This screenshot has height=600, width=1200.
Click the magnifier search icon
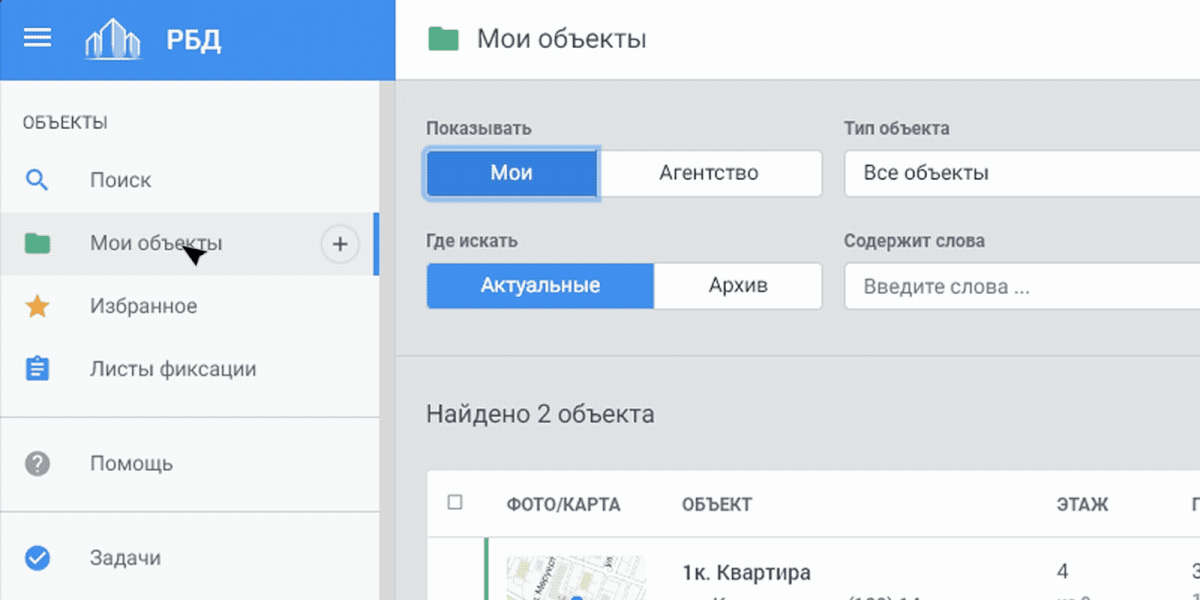(37, 181)
